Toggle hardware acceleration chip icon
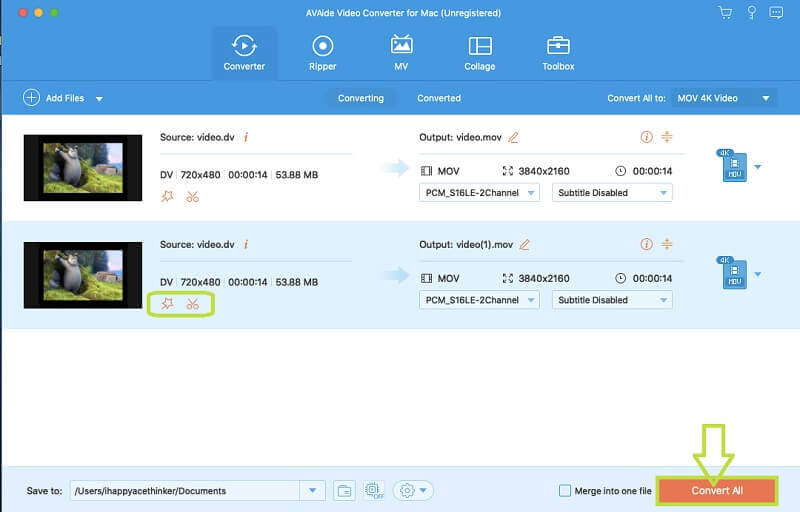Viewport: 800px width, 512px height. (x=374, y=491)
